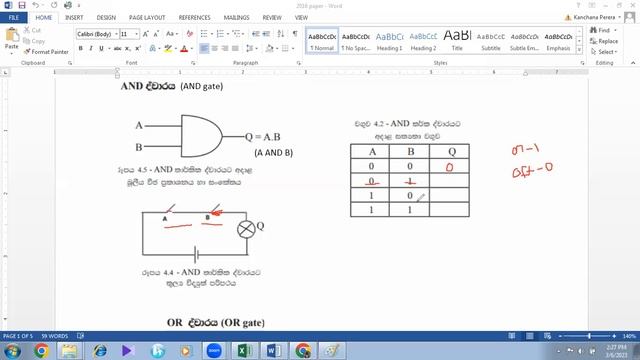Switch to Web Layout view icon
This screenshot has height=360, width=640.
coord(547,336)
